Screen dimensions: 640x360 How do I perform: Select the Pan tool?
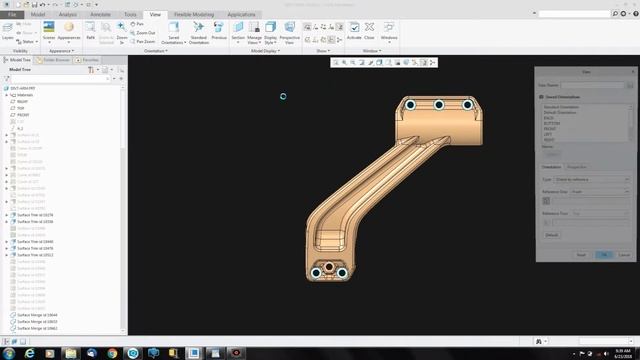pyautogui.click(x=137, y=24)
